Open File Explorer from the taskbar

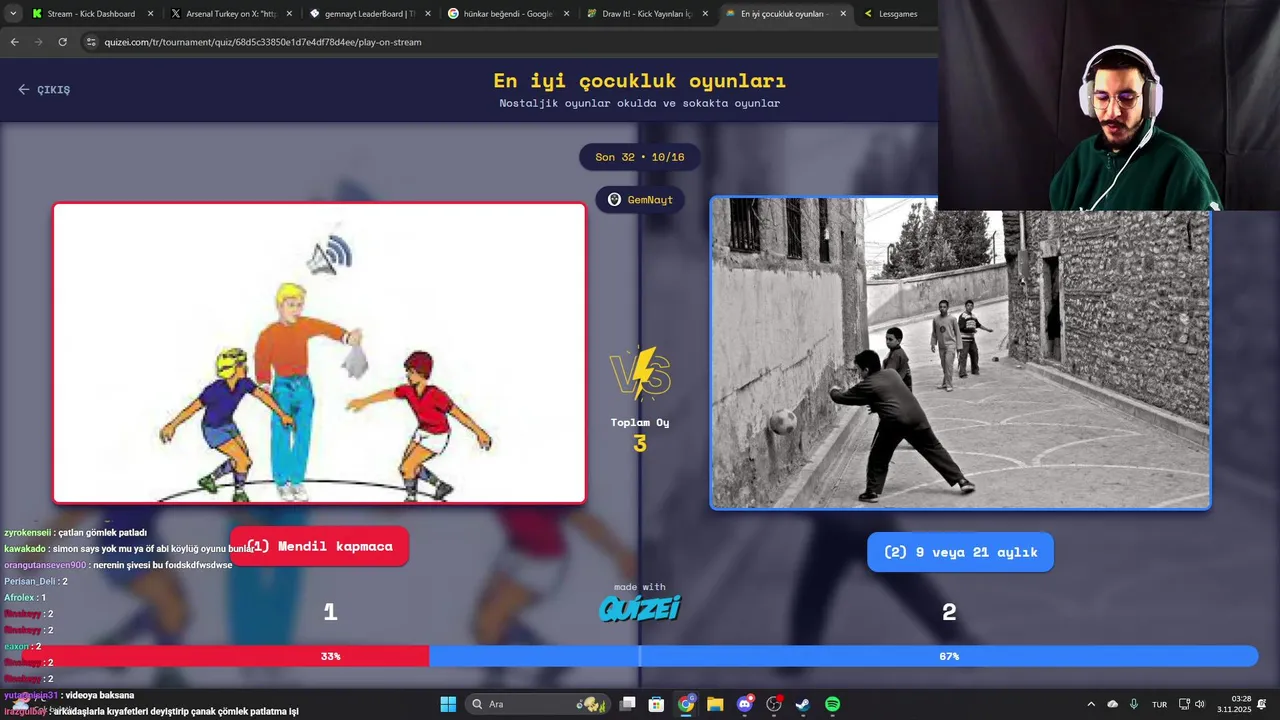715,704
